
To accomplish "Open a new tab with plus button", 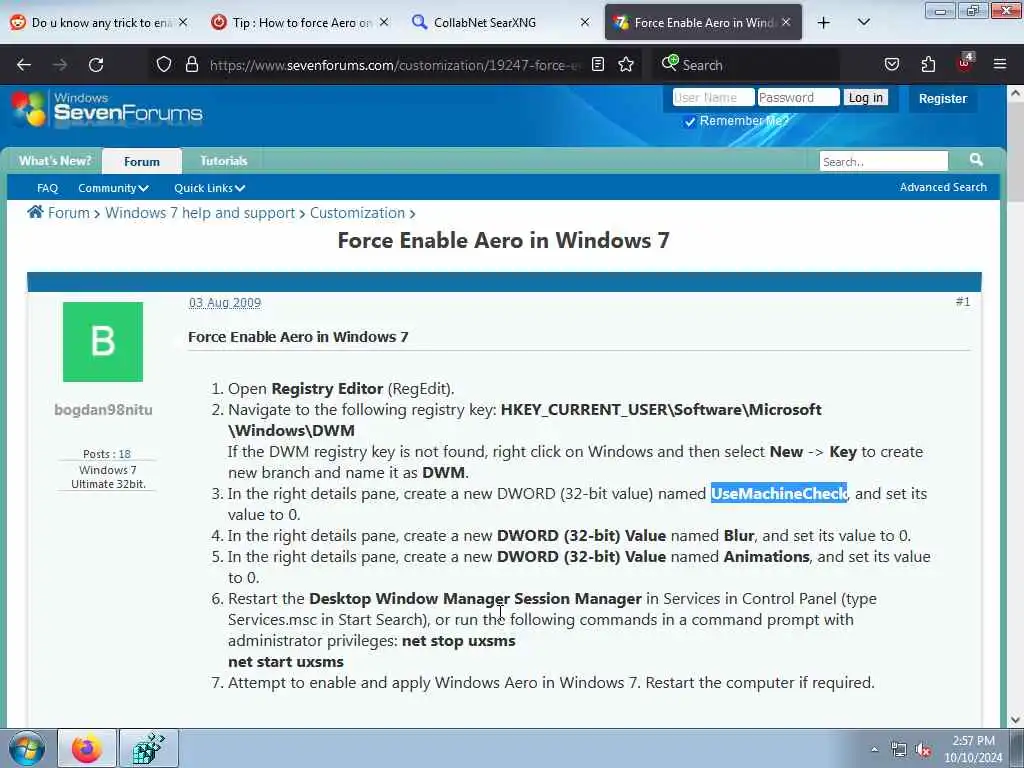I will click(x=824, y=23).
